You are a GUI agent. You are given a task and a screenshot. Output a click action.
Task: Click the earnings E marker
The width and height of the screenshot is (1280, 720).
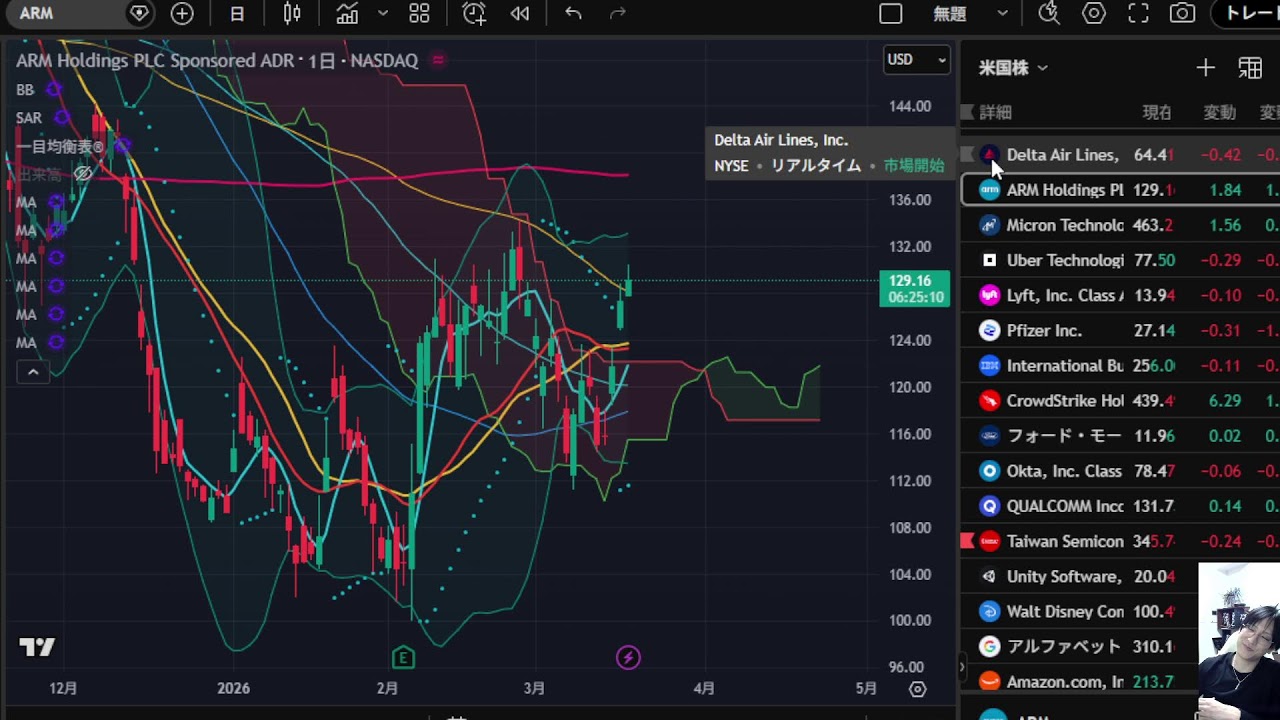click(403, 657)
